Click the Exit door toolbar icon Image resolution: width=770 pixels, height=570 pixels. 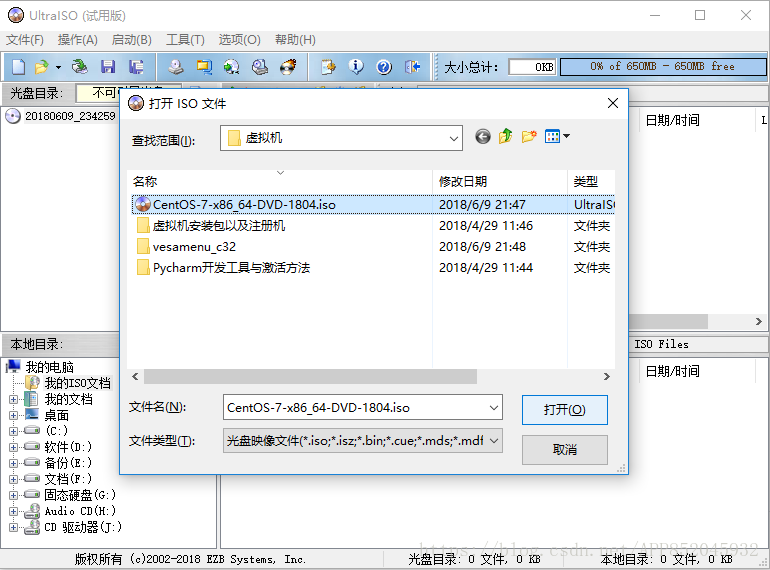coord(412,67)
